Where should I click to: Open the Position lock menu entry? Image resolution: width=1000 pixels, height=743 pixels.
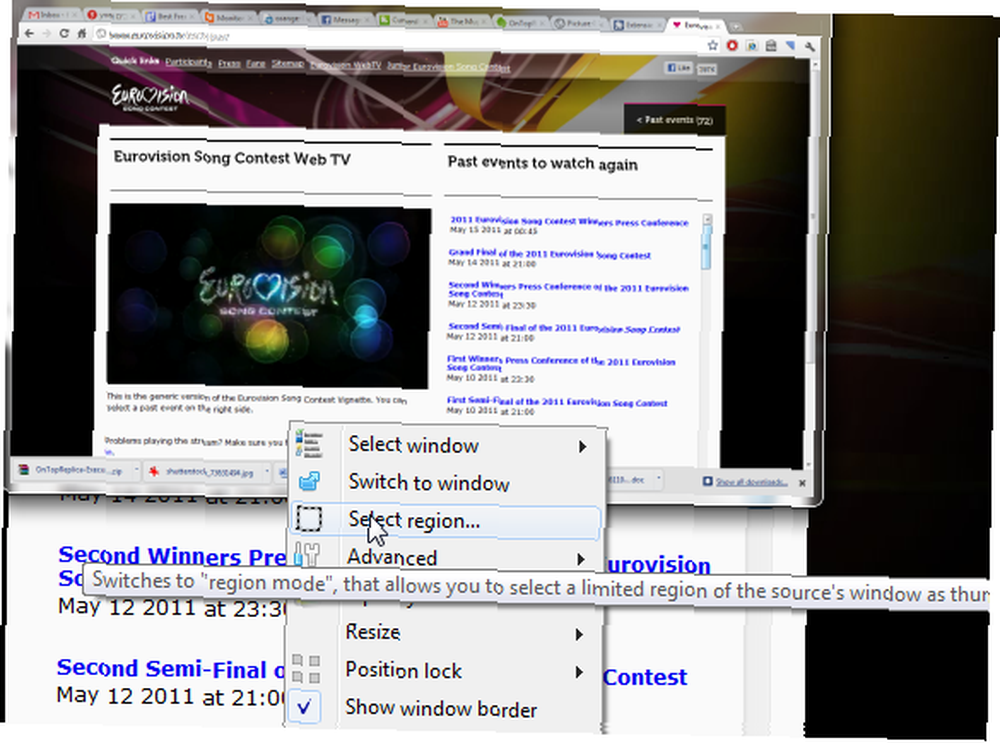click(443, 670)
